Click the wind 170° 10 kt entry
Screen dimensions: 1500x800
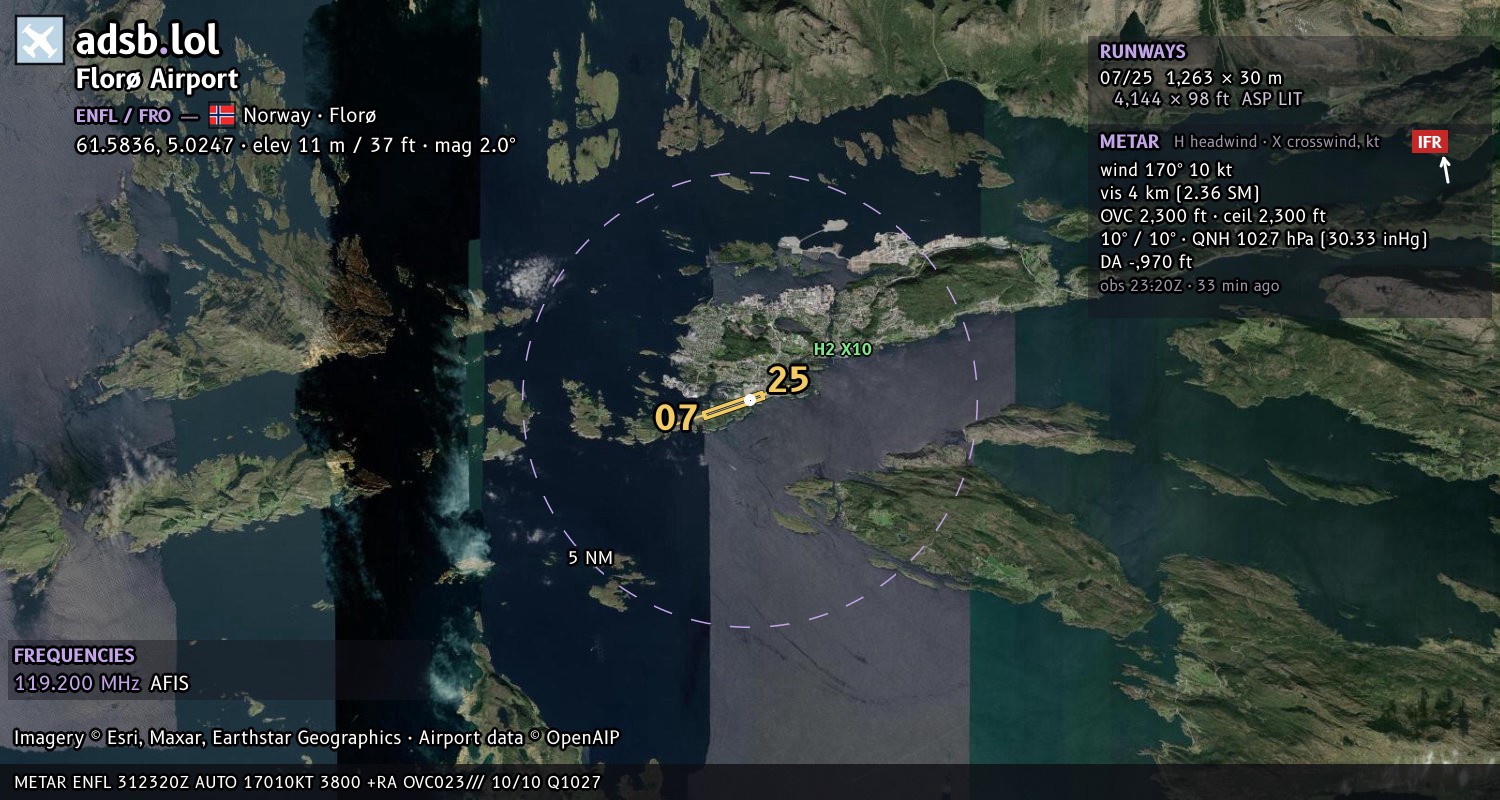(x=1166, y=170)
